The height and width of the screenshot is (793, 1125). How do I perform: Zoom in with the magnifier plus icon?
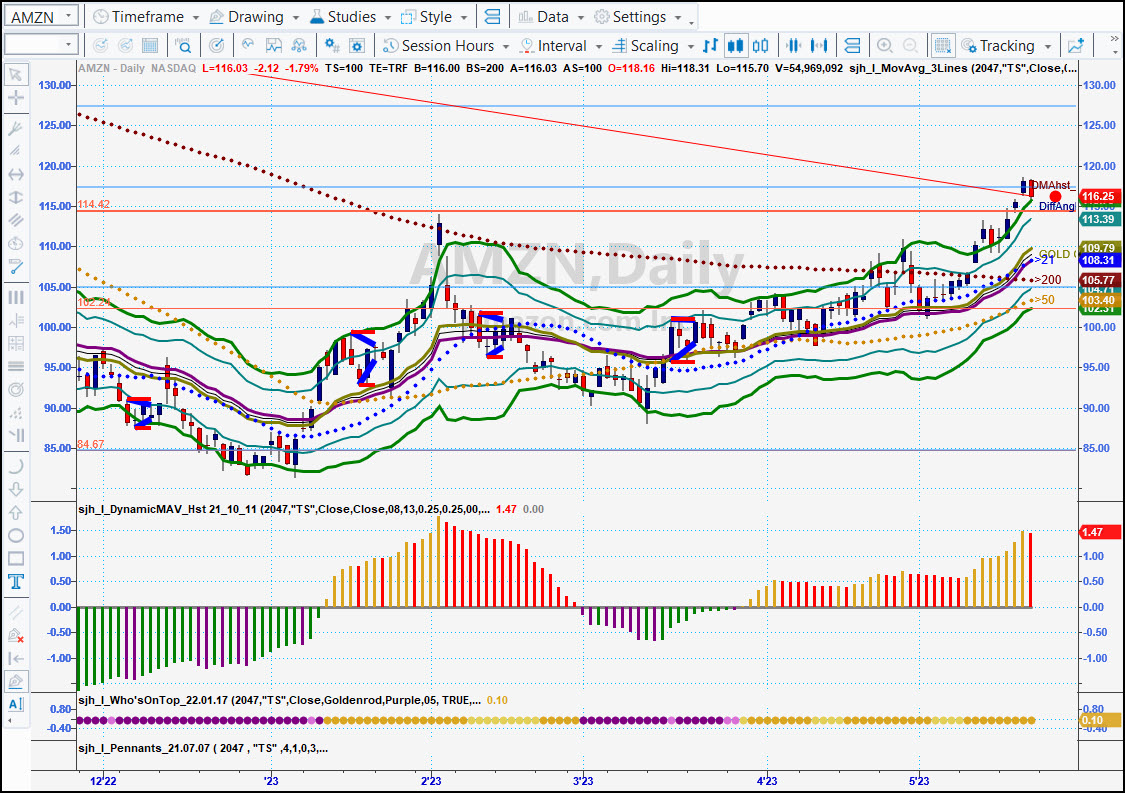[x=885, y=46]
